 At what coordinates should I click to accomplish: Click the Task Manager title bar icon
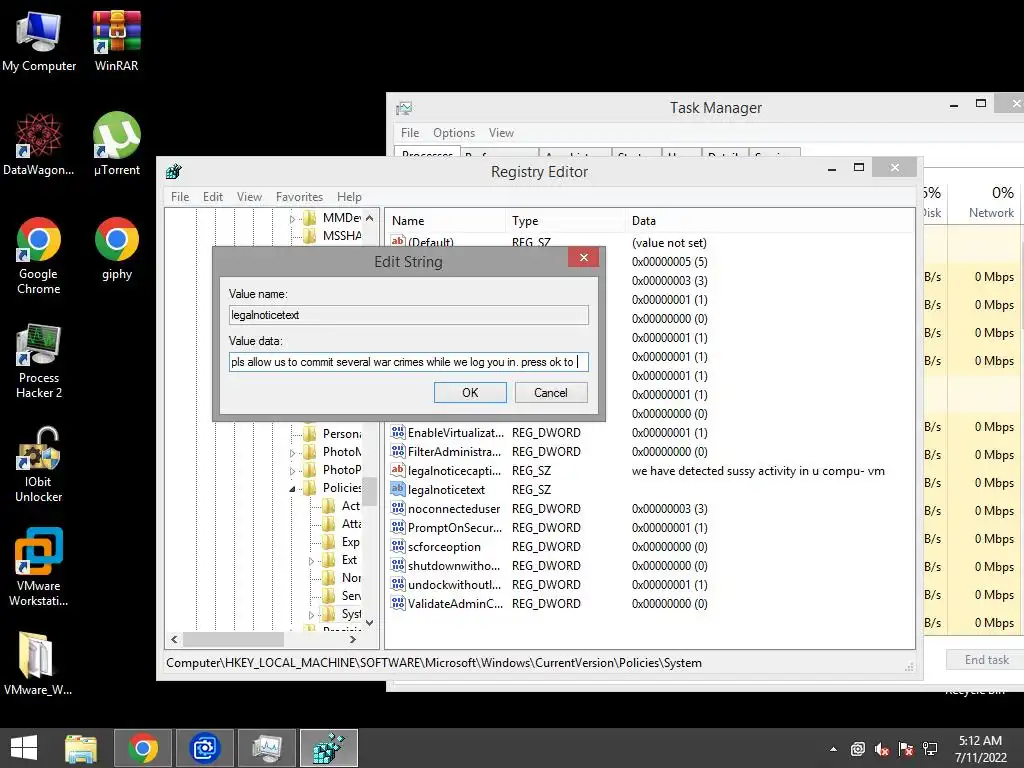pyautogui.click(x=404, y=108)
